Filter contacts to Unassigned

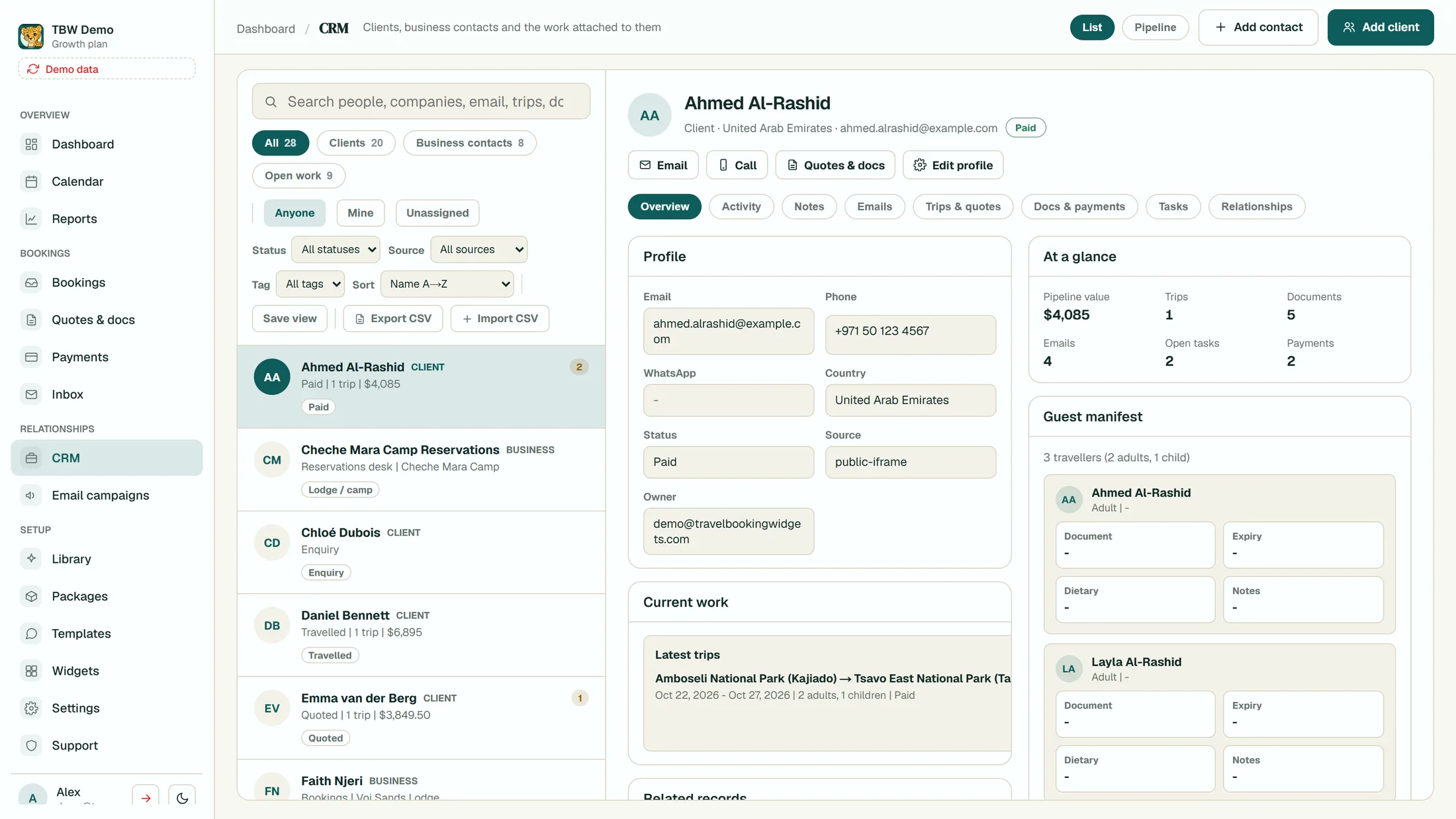pyautogui.click(x=437, y=213)
